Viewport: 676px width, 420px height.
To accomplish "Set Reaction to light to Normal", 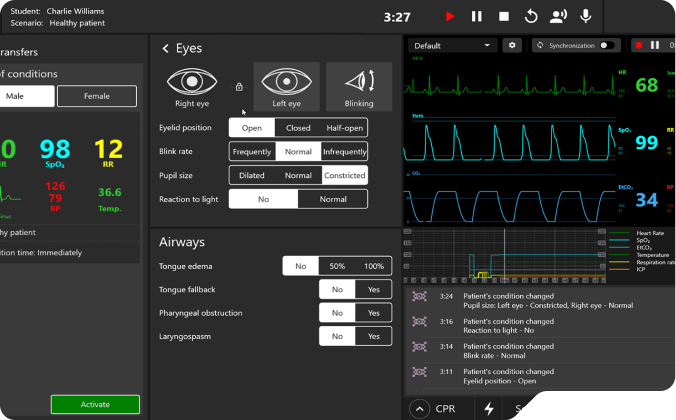I will click(333, 199).
